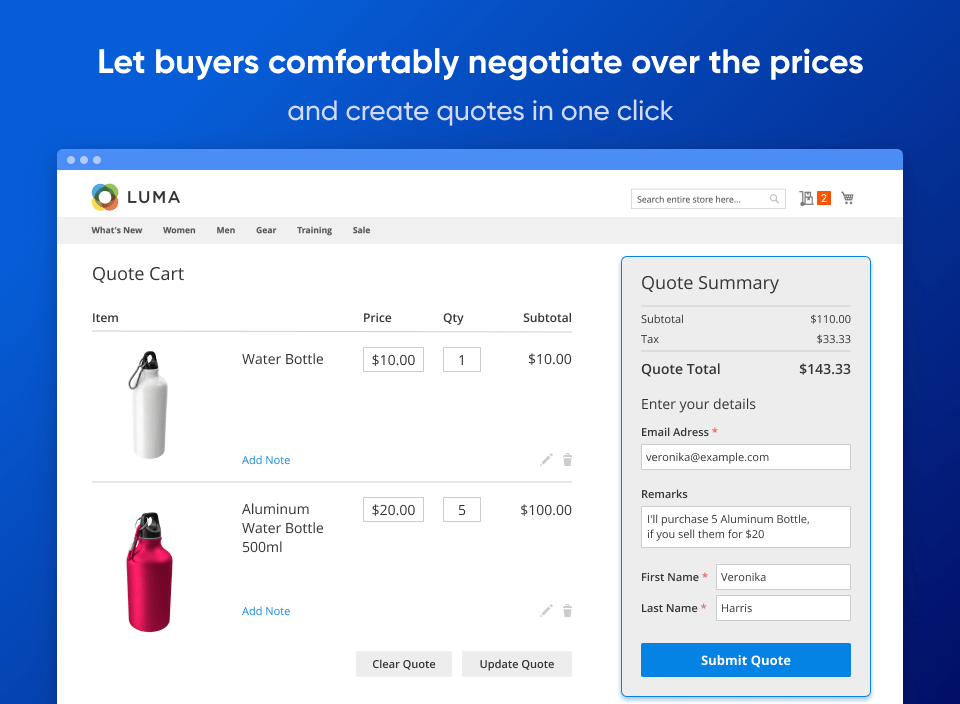
Task: Go to the Sale menu item
Action: tap(361, 230)
